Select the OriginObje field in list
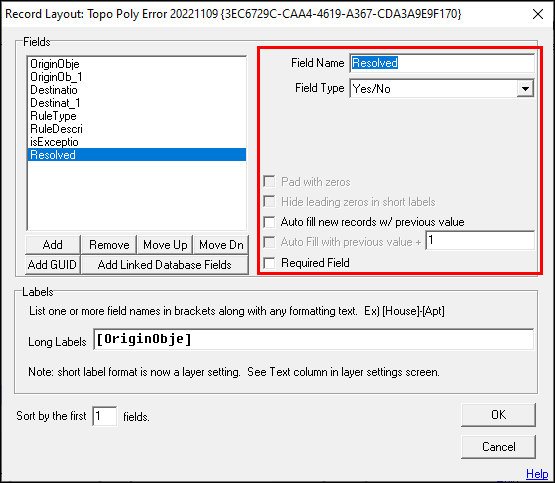 (137, 64)
